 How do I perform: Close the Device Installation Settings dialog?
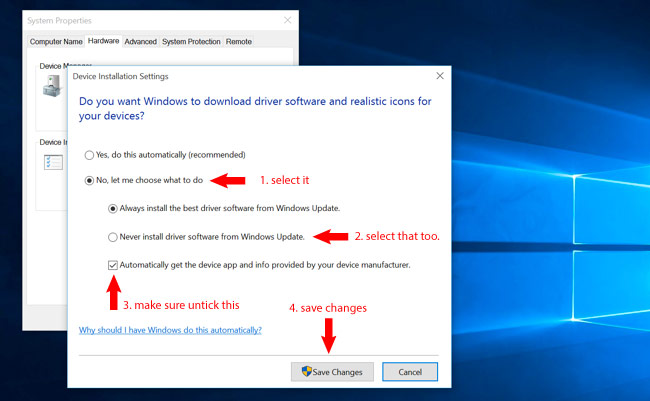[x=440, y=76]
